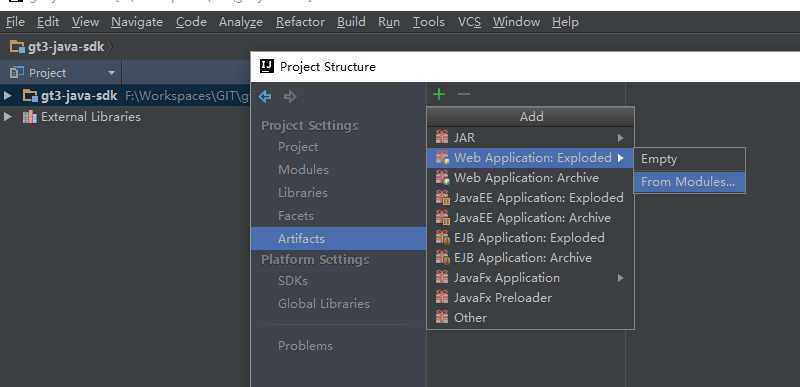800x387 pixels.
Task: Click the green plus Add artifact icon
Action: (x=439, y=94)
